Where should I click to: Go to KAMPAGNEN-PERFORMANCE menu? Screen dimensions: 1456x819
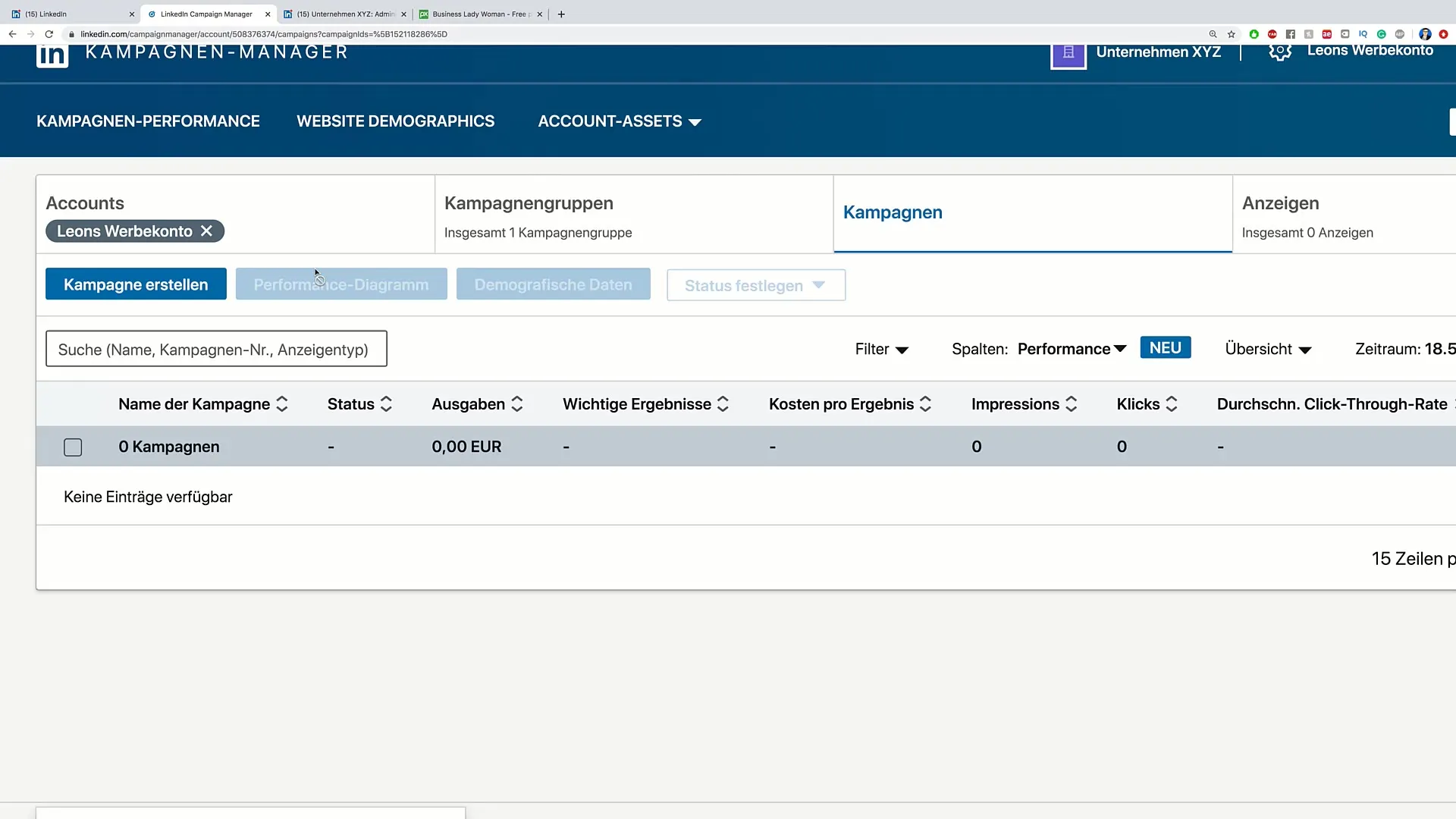point(148,121)
